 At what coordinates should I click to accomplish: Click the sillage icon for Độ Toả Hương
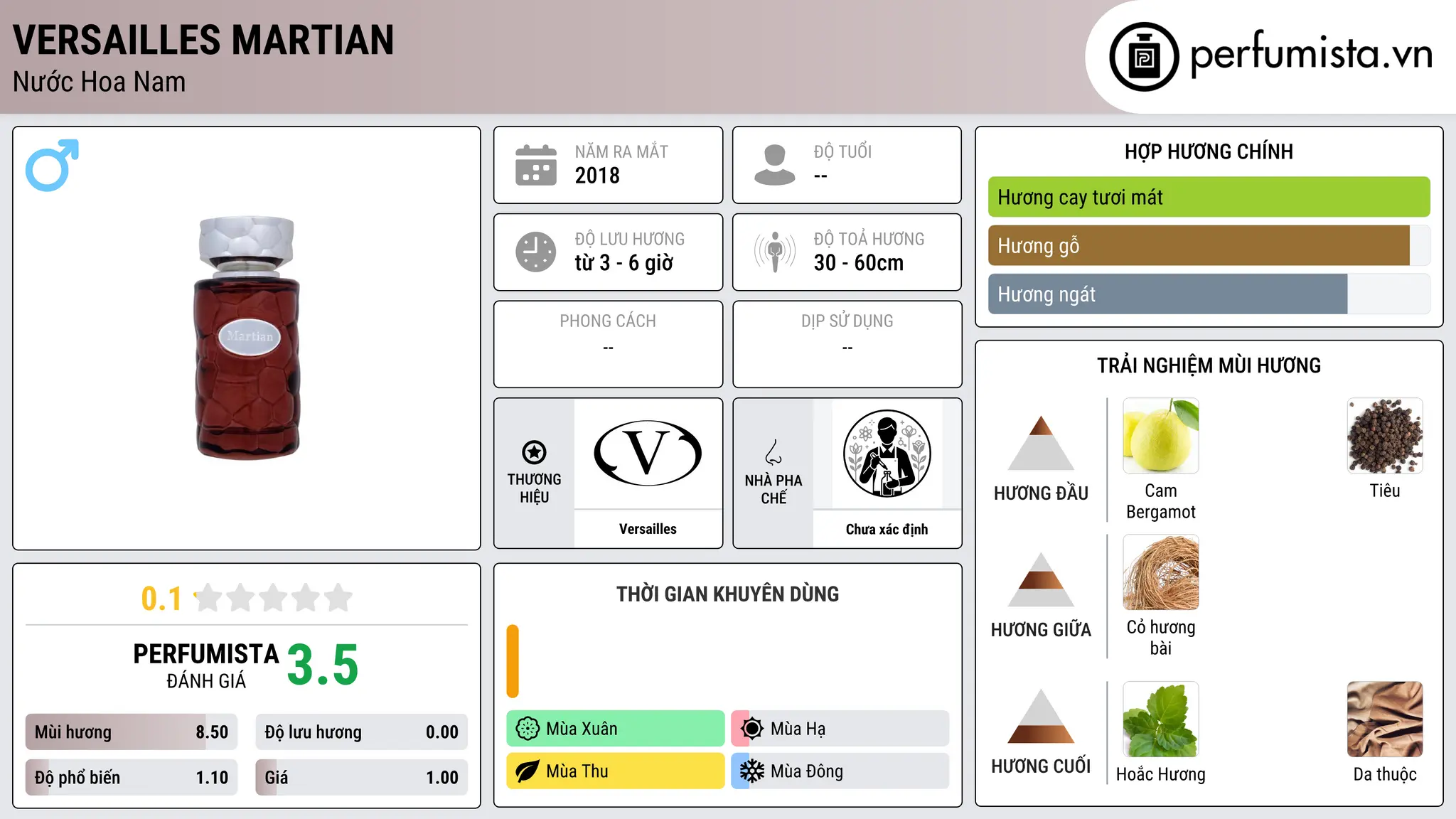coord(775,252)
